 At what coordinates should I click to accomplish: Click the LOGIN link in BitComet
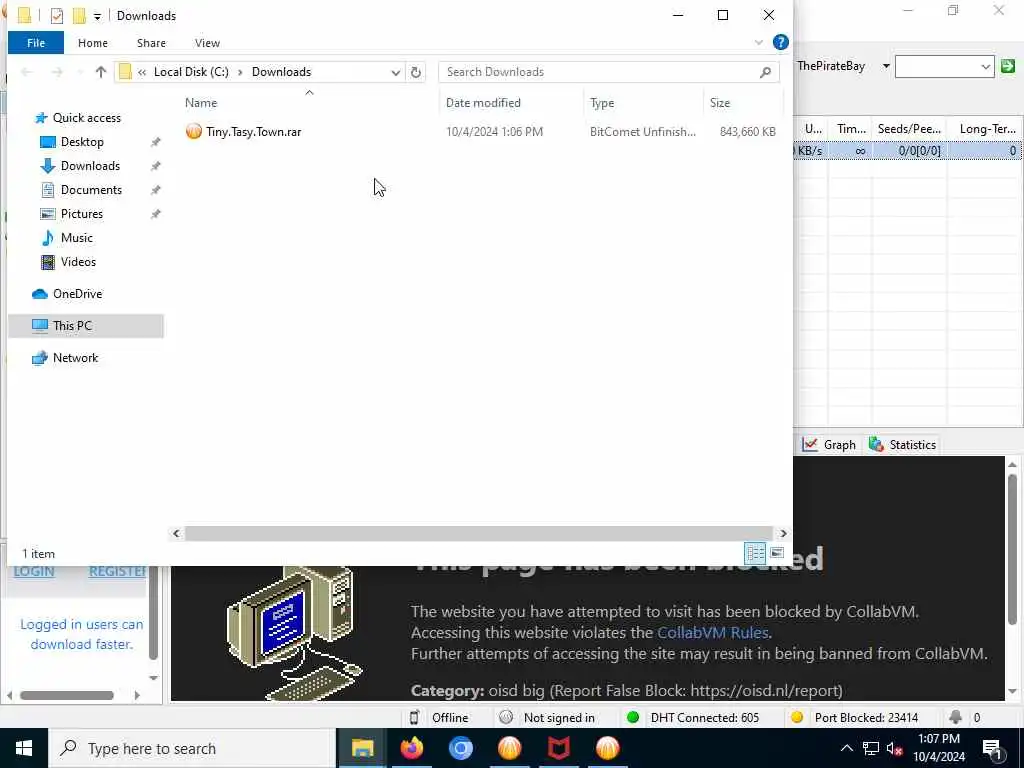34,572
